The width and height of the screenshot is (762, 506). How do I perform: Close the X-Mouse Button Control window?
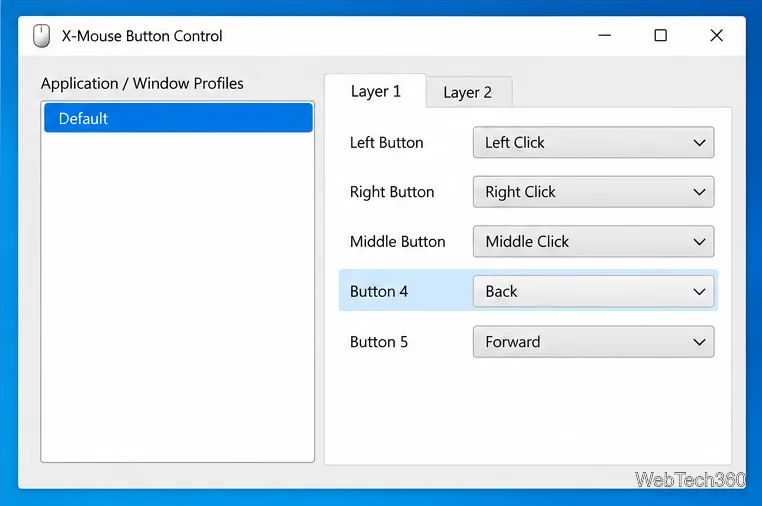coord(716,35)
